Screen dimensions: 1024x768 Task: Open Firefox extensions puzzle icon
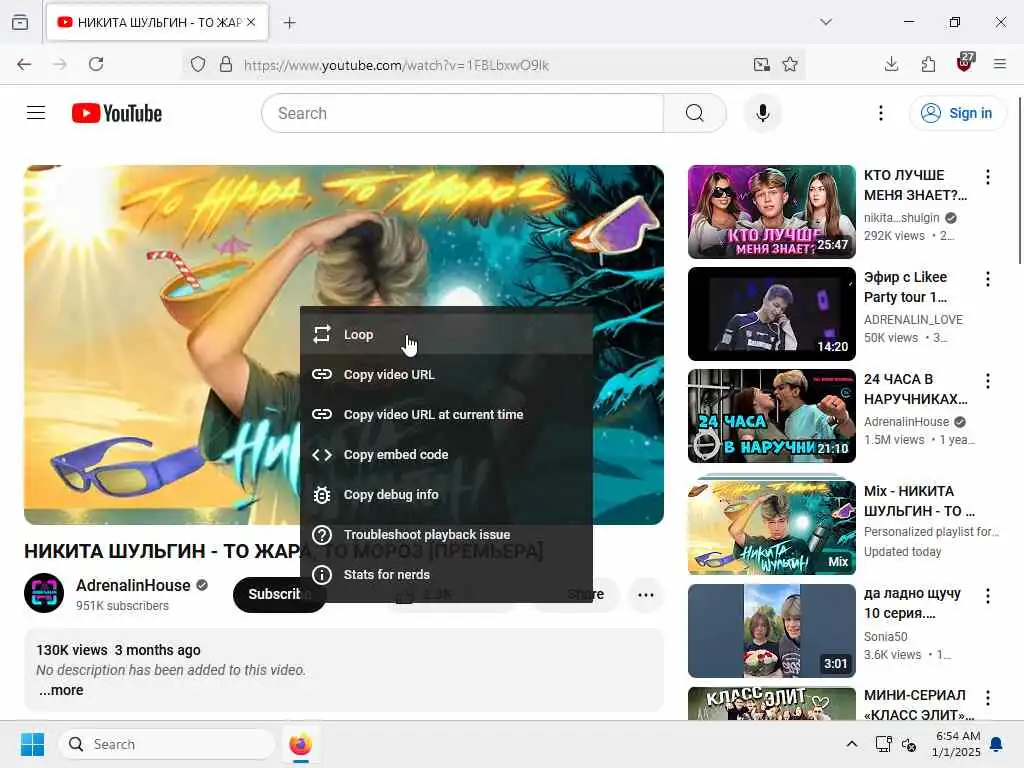click(928, 64)
